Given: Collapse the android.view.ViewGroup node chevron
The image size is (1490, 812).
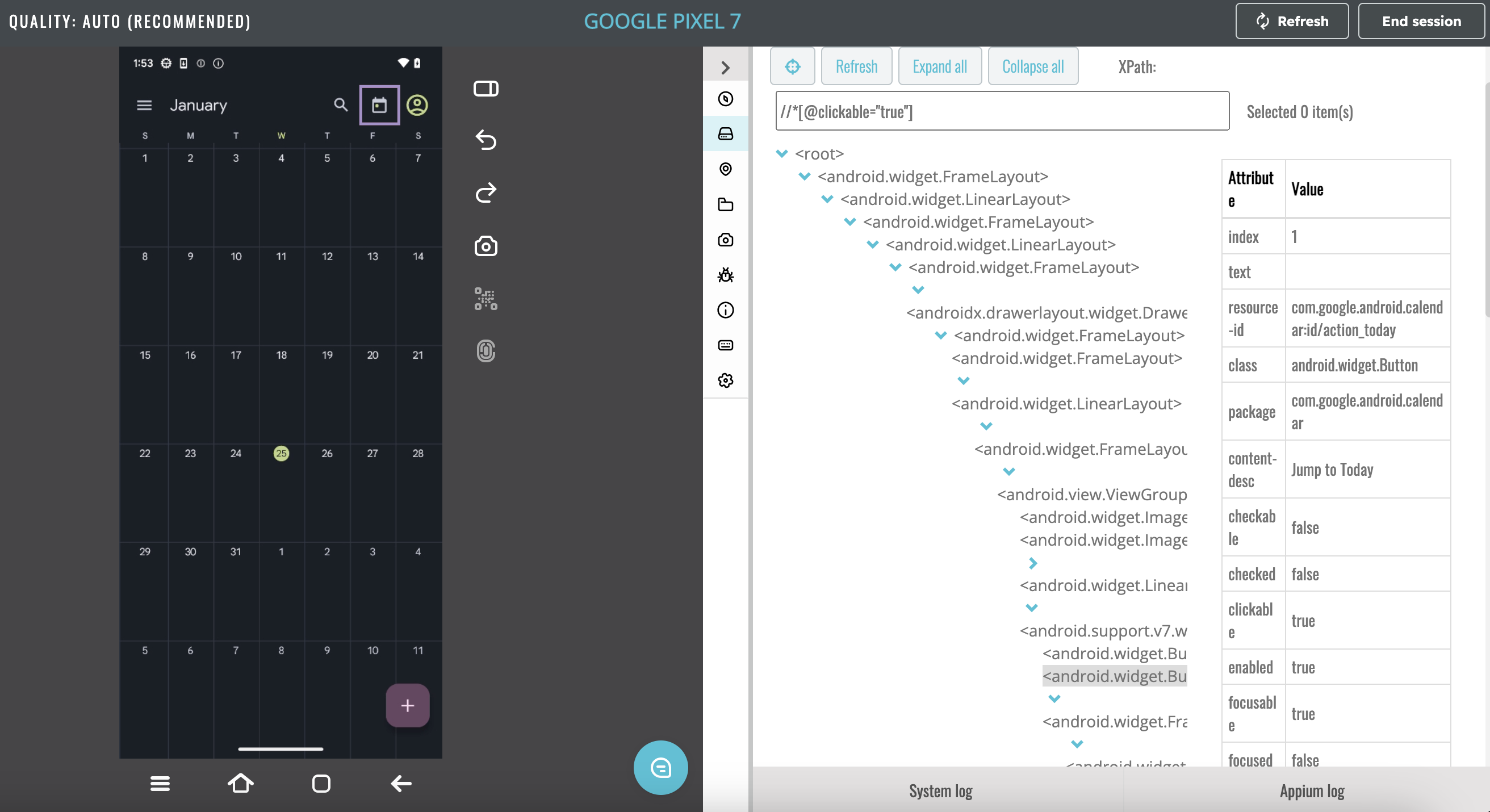Looking at the screenshot, I should pyautogui.click(x=1008, y=472).
